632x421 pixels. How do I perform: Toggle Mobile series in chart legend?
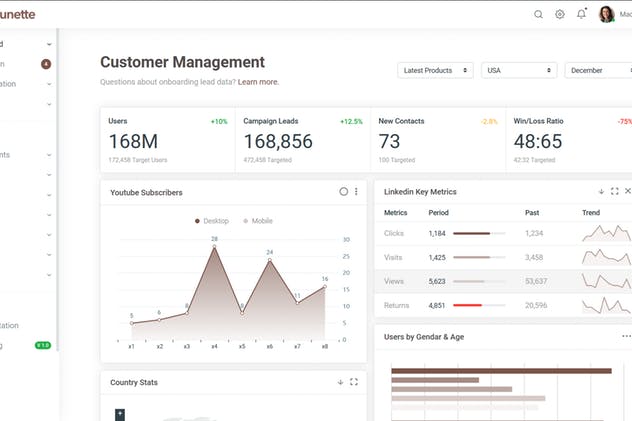pos(258,221)
